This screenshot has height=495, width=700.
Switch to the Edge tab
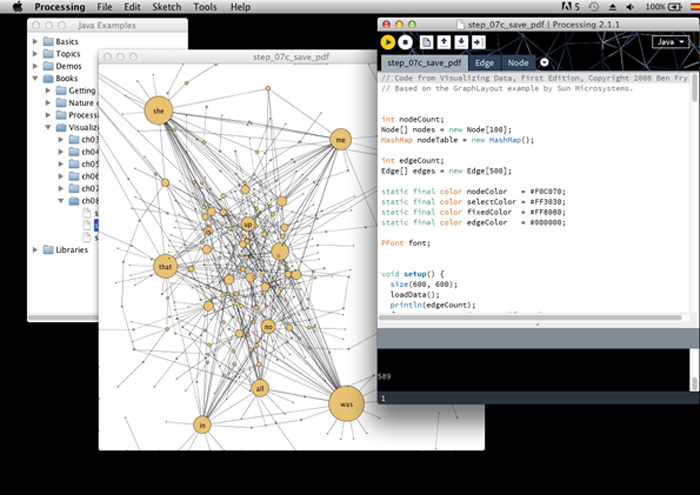[484, 63]
